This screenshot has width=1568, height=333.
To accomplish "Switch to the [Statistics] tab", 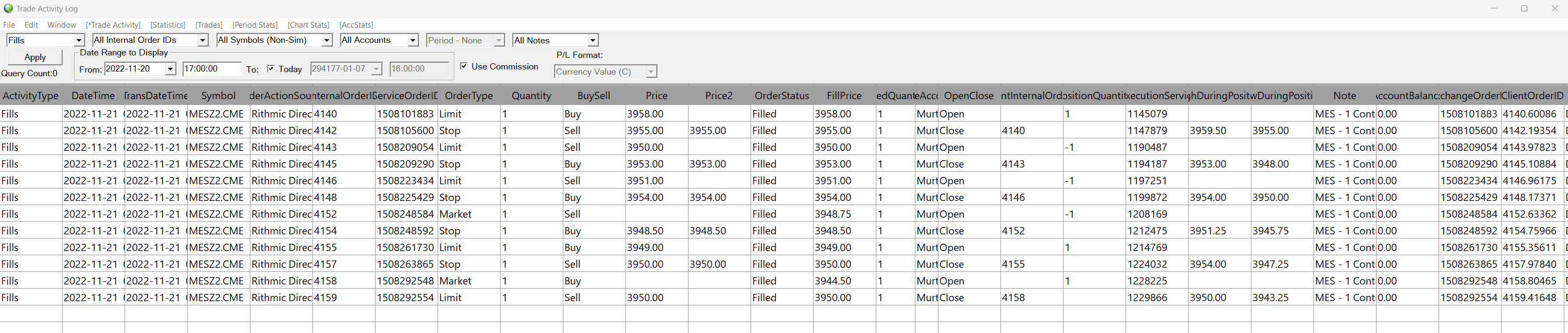I will click(167, 25).
